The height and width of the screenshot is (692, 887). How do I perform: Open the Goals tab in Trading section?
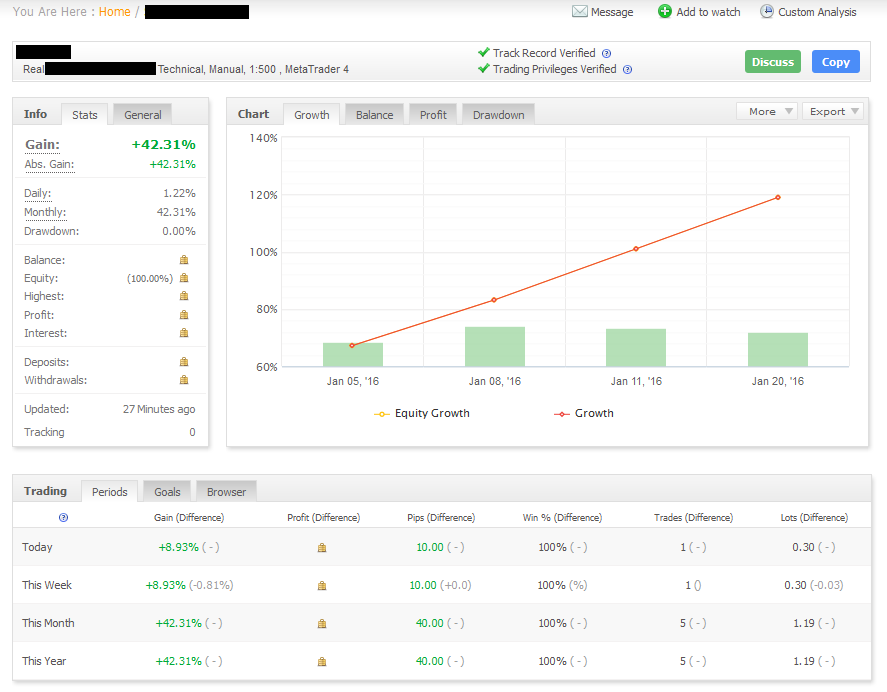167,492
